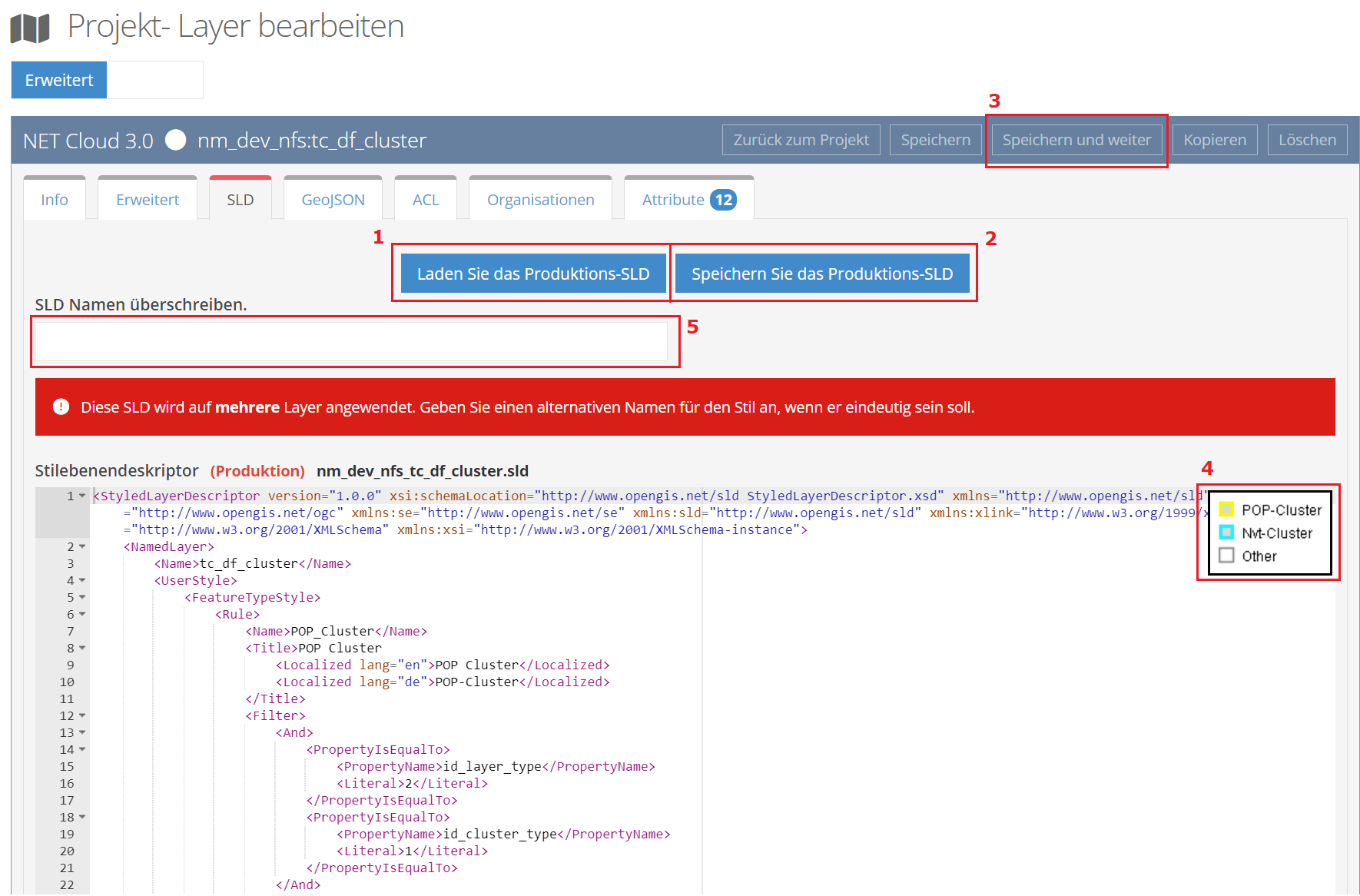Click the cyan Nvt-Cluster legend swatch
This screenshot has height=896, width=1360.
tap(1226, 533)
